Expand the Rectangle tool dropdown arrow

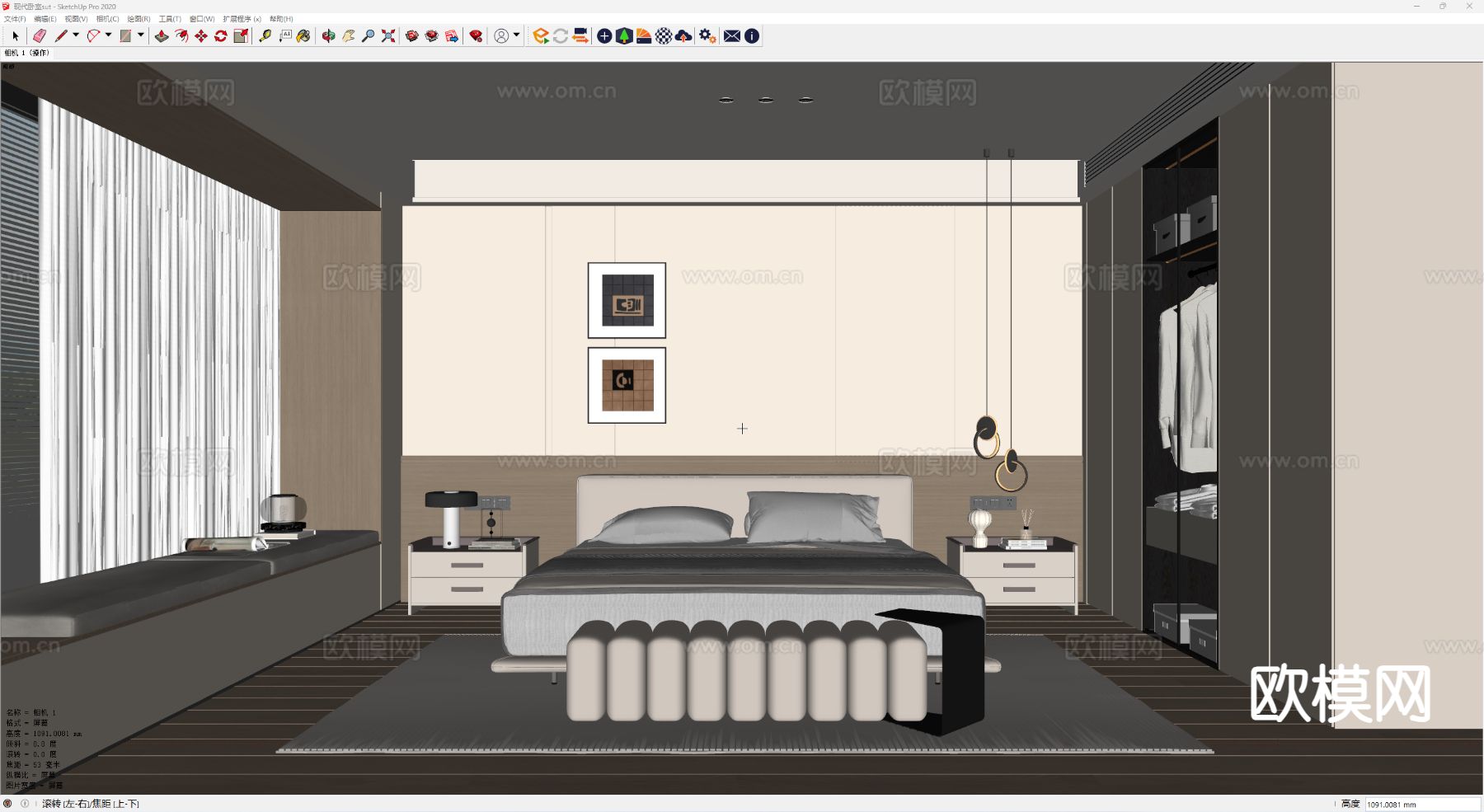140,35
